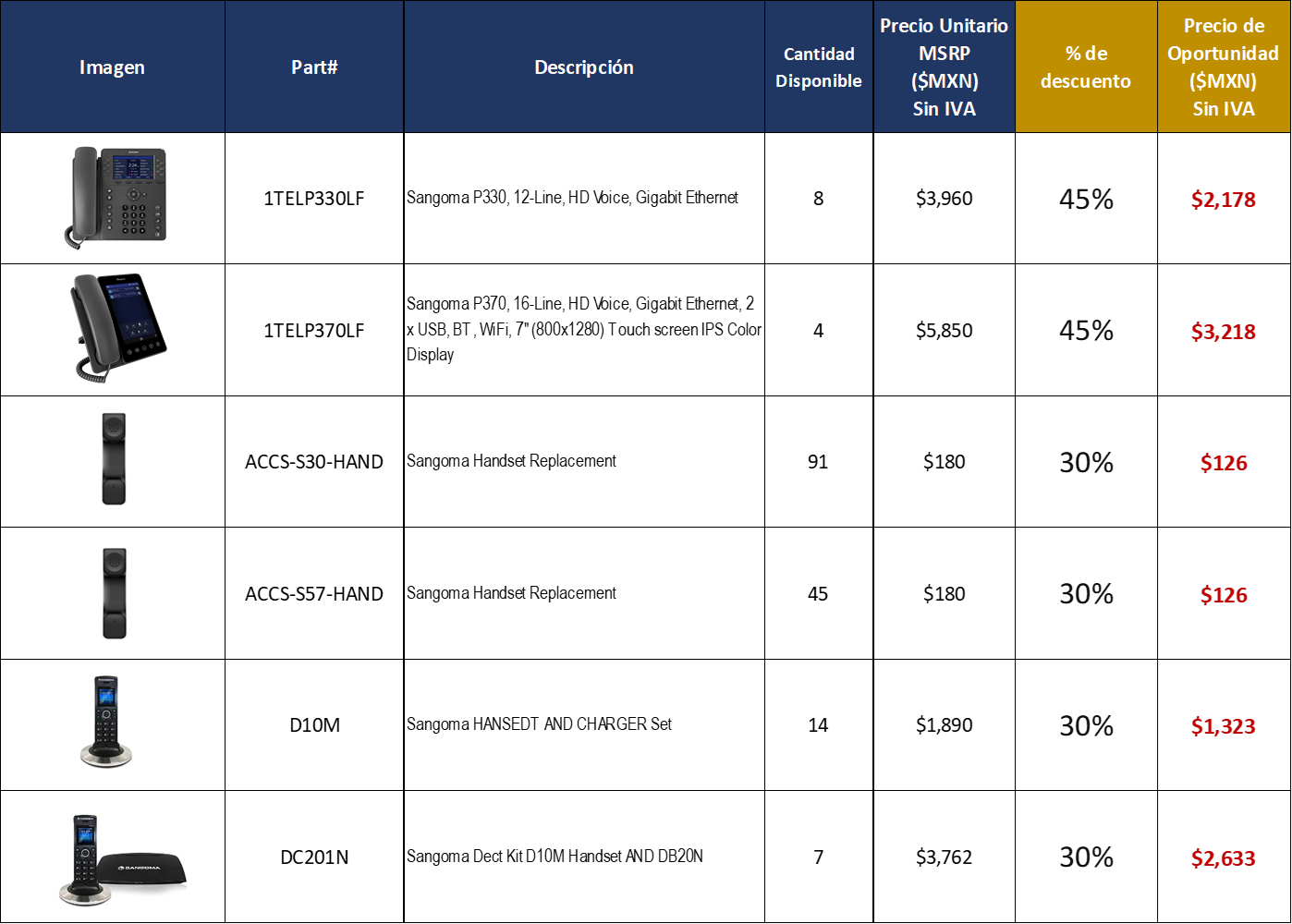The width and height of the screenshot is (1292, 924).
Task: Select the "Sangoma P370, 16-Line" description
Action: point(584,329)
